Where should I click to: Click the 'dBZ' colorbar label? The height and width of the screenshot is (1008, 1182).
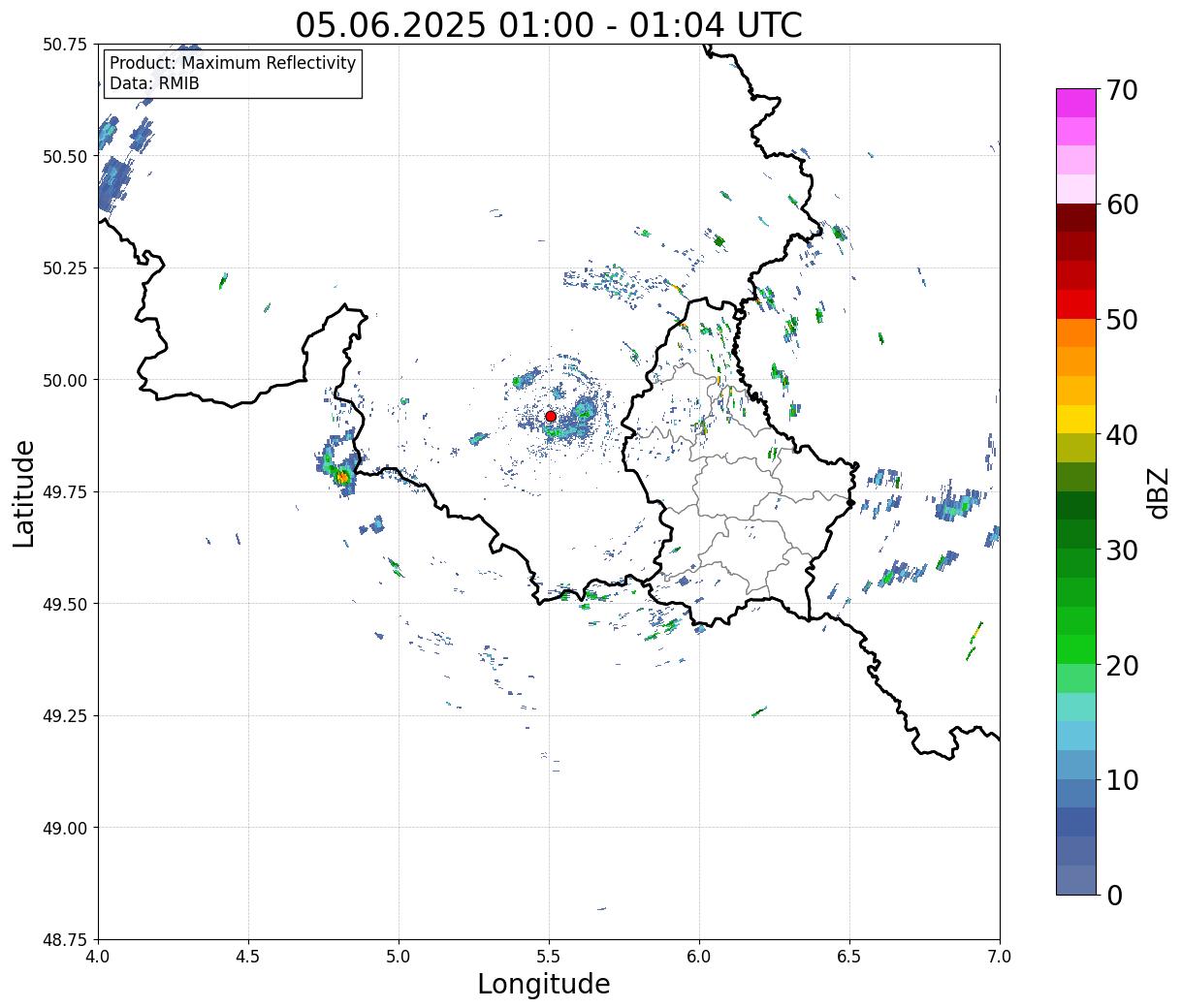click(x=1158, y=492)
